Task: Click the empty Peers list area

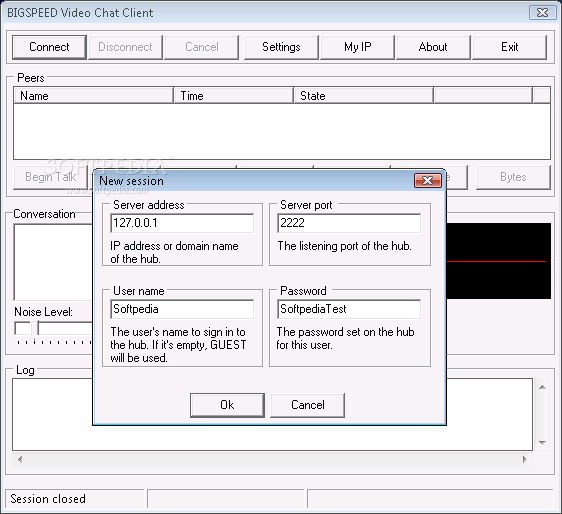Action: point(282,132)
